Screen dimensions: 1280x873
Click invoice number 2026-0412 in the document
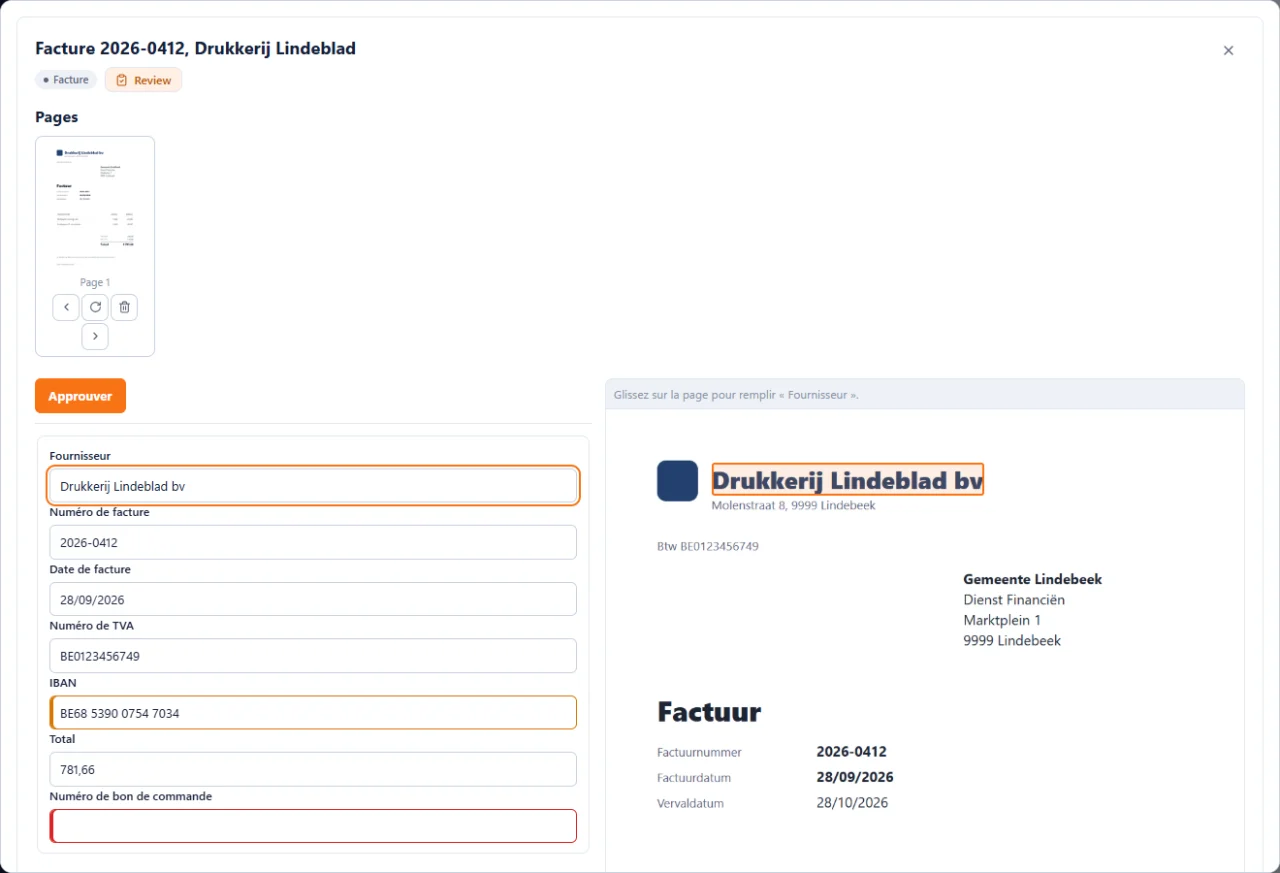coord(851,752)
